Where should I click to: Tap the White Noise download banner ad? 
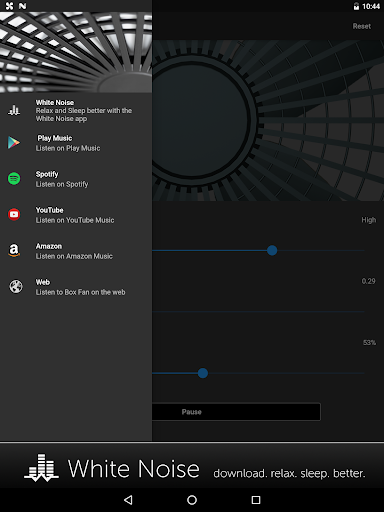192,466
